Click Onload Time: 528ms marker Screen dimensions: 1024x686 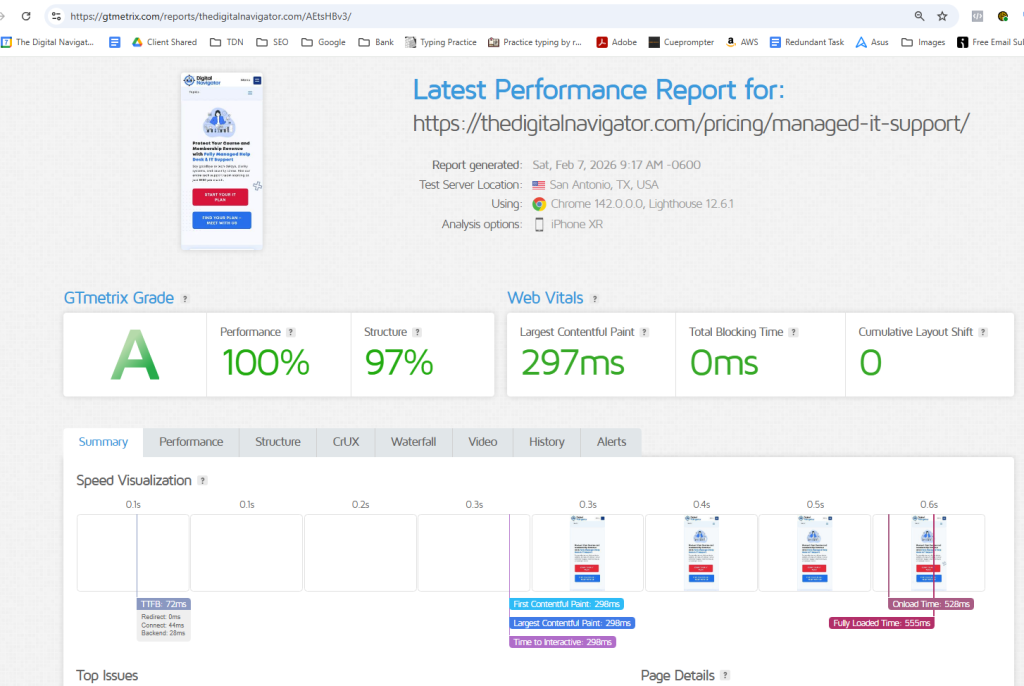pyautogui.click(x=931, y=604)
